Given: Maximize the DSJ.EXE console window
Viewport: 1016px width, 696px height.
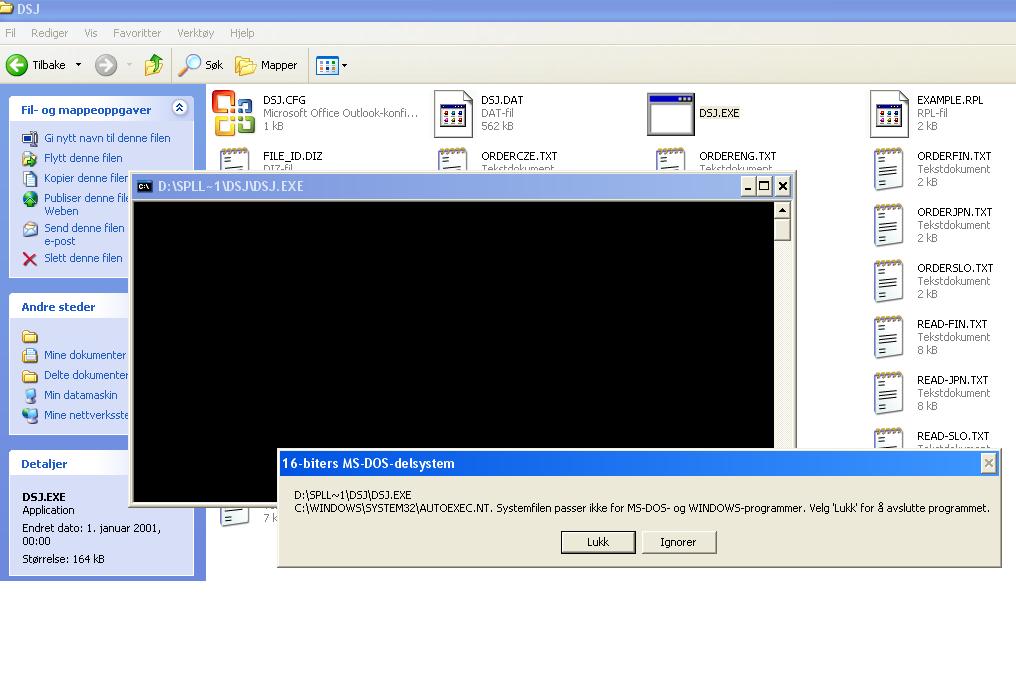Looking at the screenshot, I should click(765, 187).
